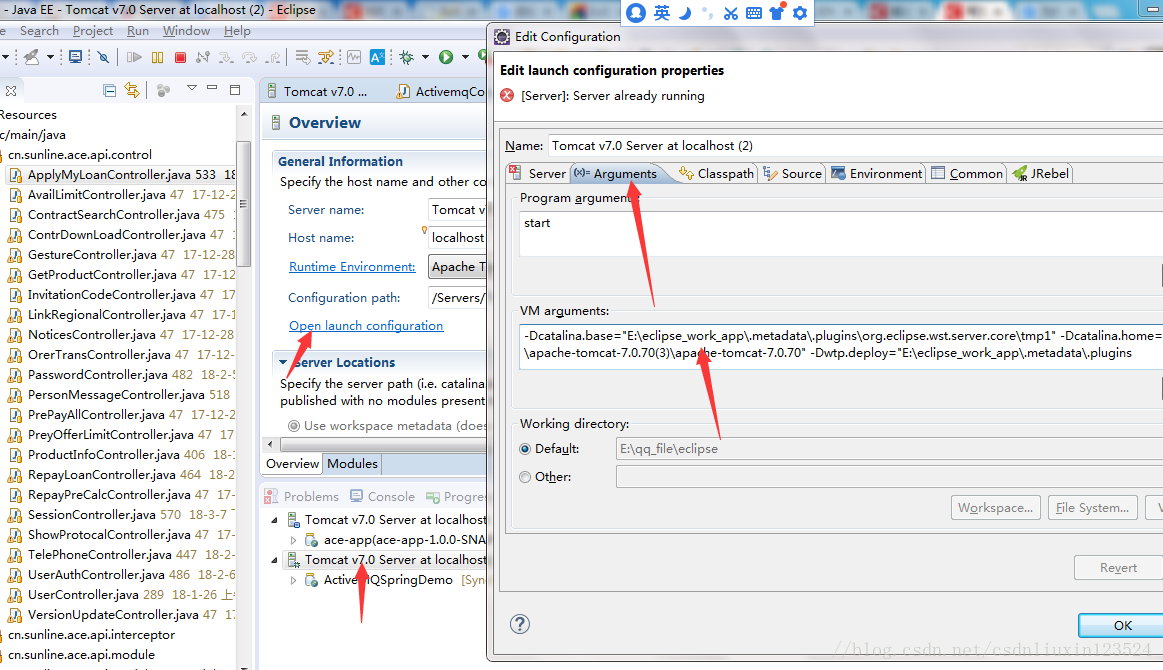Image resolution: width=1163 pixels, height=670 pixels.
Task: Click the keyboard icon in the IME toolbar
Action: click(x=754, y=13)
